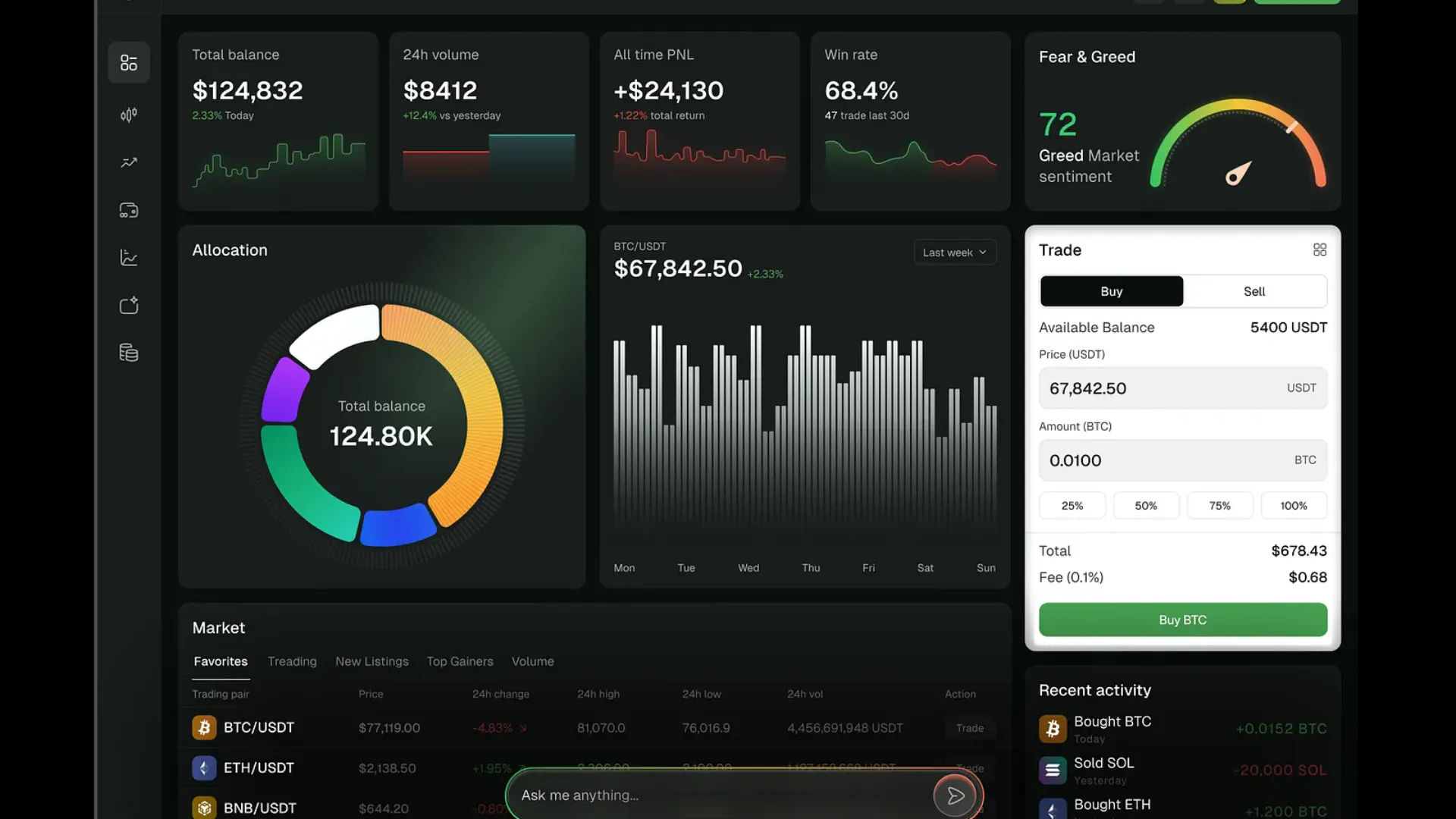
Task: Open the wallet transfer sidebar icon
Action: click(129, 210)
